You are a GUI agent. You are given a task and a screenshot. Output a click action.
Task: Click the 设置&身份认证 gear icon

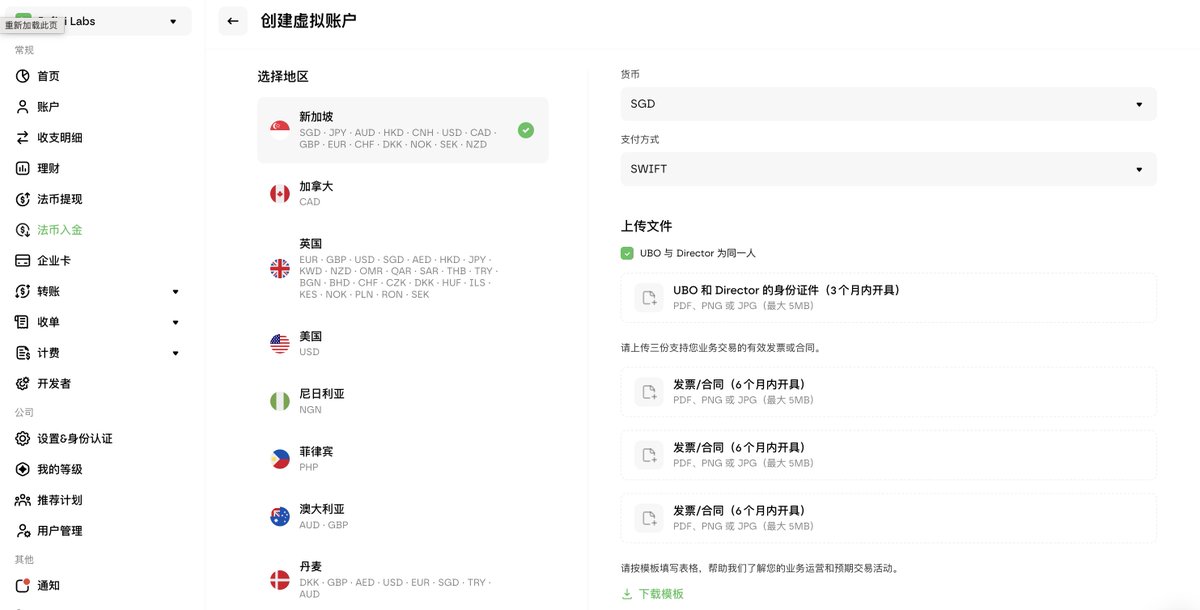point(23,439)
